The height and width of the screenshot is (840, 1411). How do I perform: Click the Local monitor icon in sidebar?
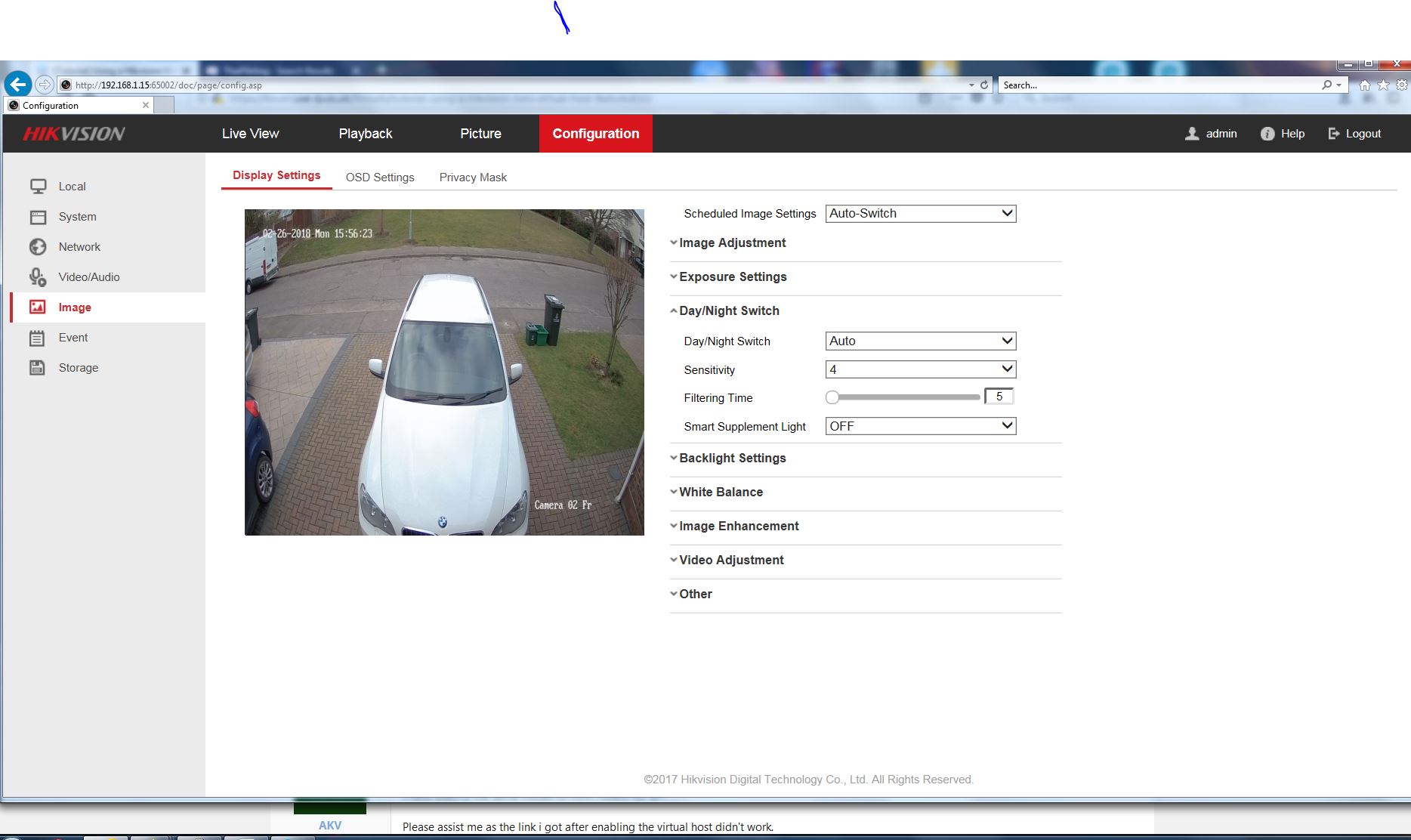(x=38, y=187)
